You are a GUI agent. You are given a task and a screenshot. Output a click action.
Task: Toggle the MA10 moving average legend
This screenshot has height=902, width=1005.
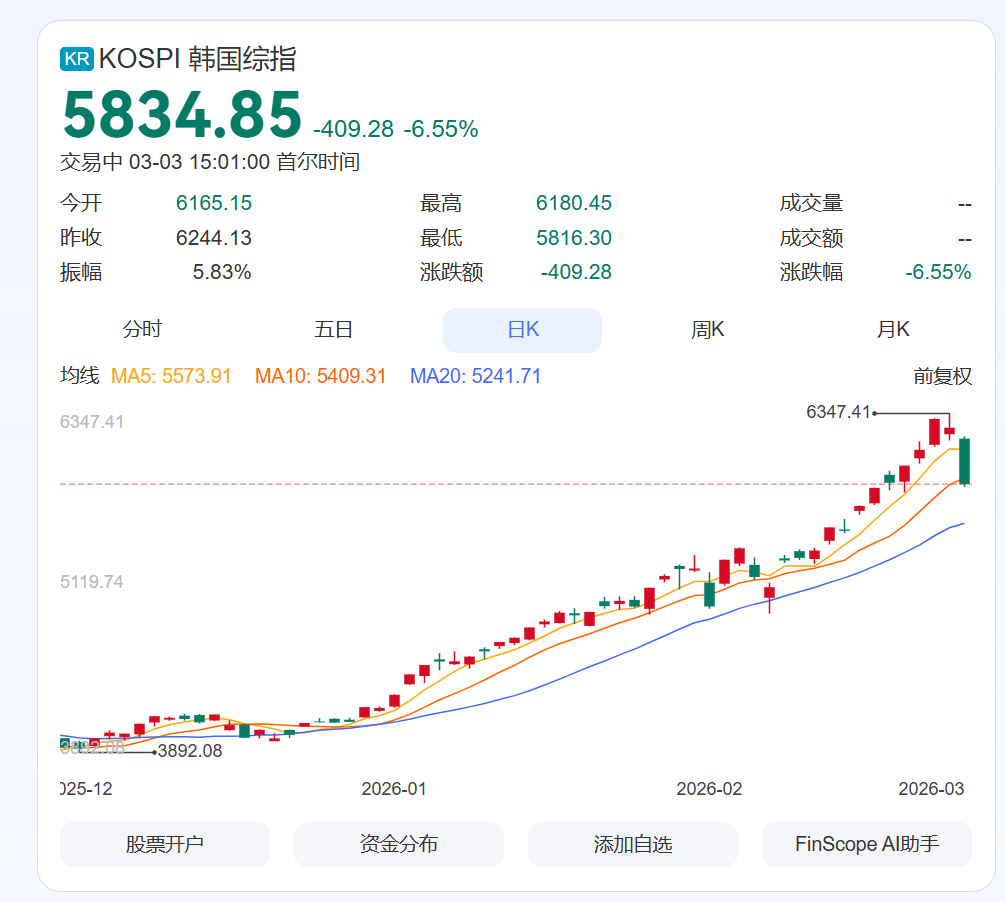320,377
